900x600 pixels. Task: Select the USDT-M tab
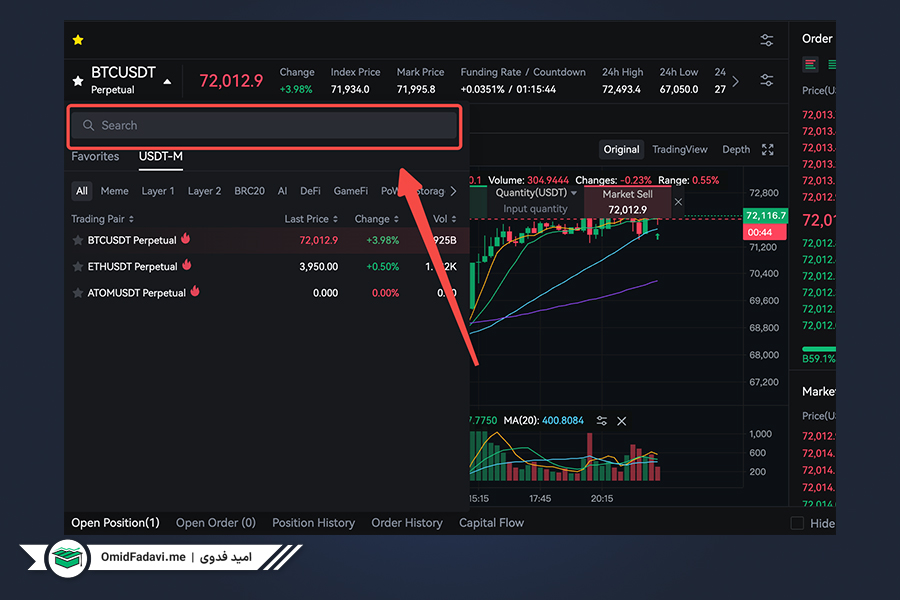(x=161, y=156)
